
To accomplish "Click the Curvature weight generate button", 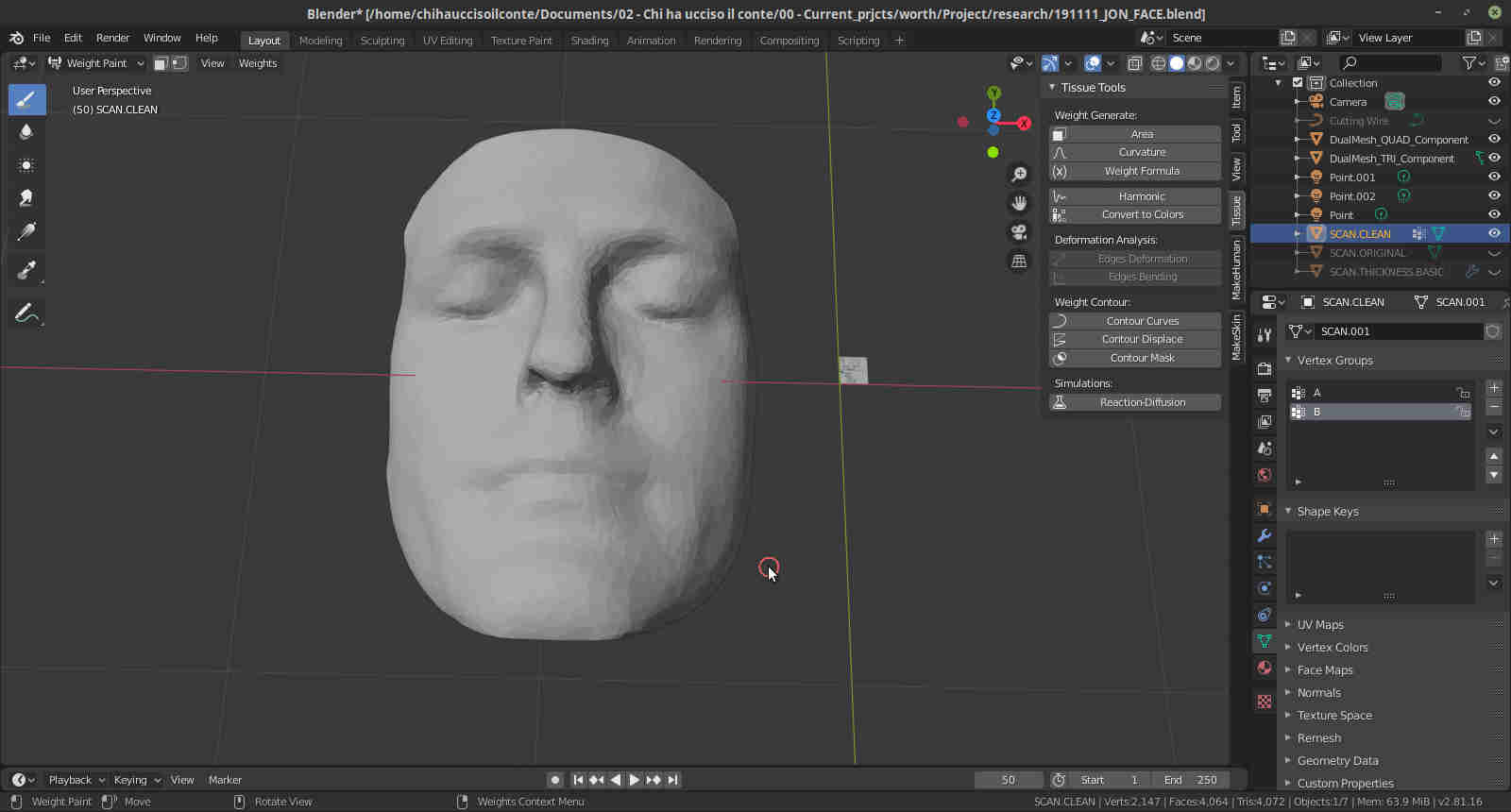I will click(x=1134, y=152).
